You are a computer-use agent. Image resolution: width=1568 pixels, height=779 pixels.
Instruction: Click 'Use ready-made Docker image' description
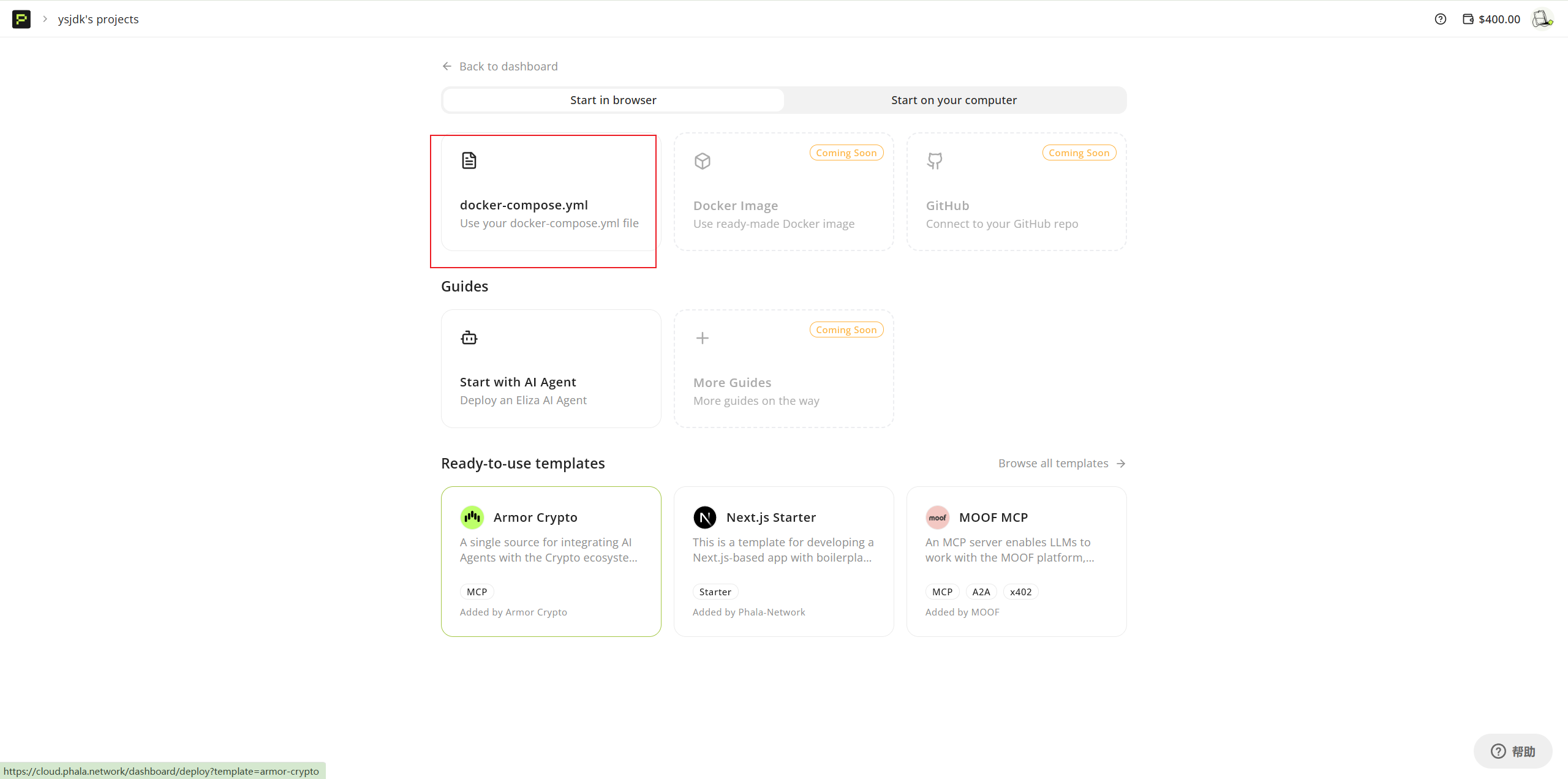[x=774, y=224]
